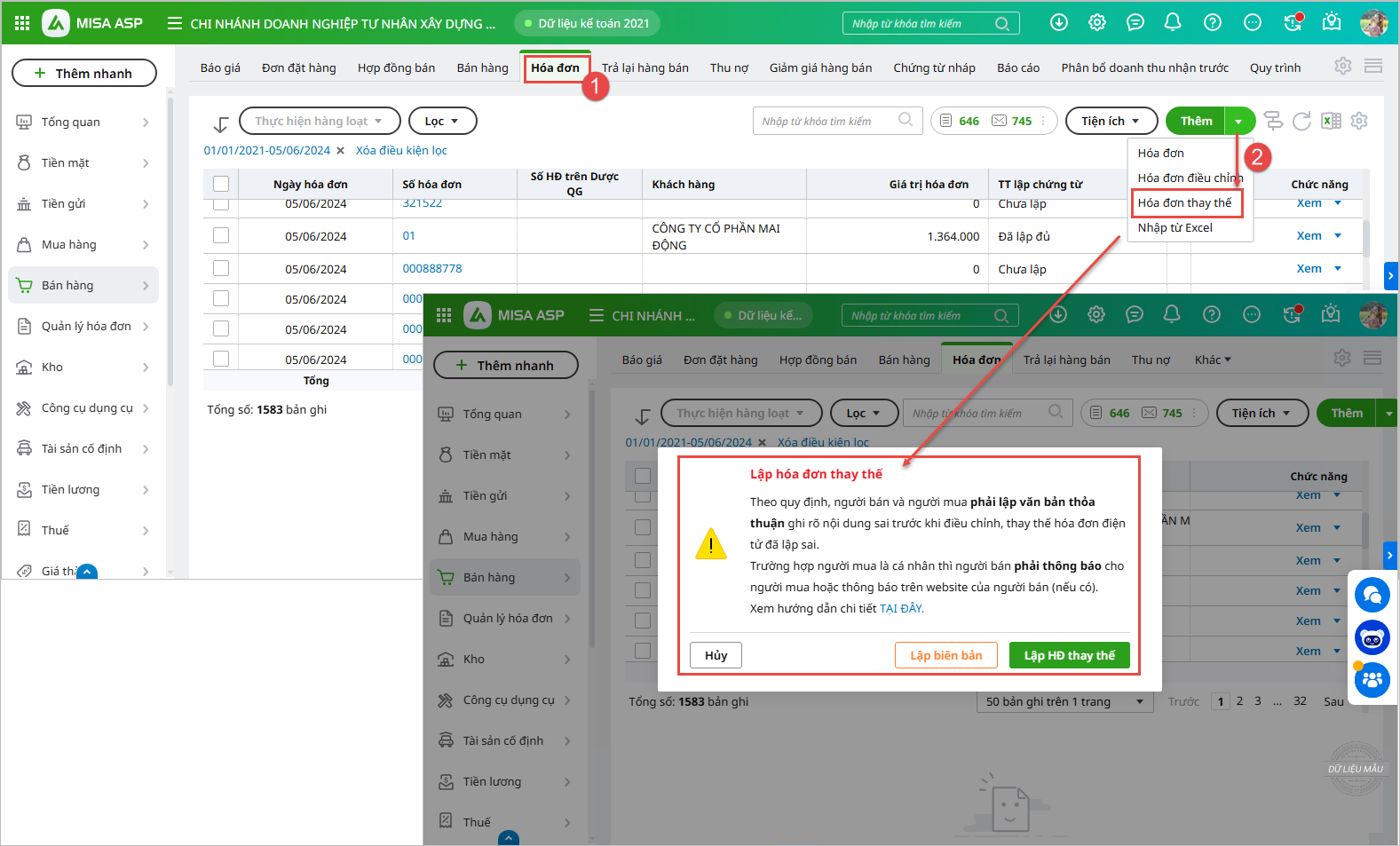Open Quản lý hóa đơn in top sidebar

tap(84, 326)
